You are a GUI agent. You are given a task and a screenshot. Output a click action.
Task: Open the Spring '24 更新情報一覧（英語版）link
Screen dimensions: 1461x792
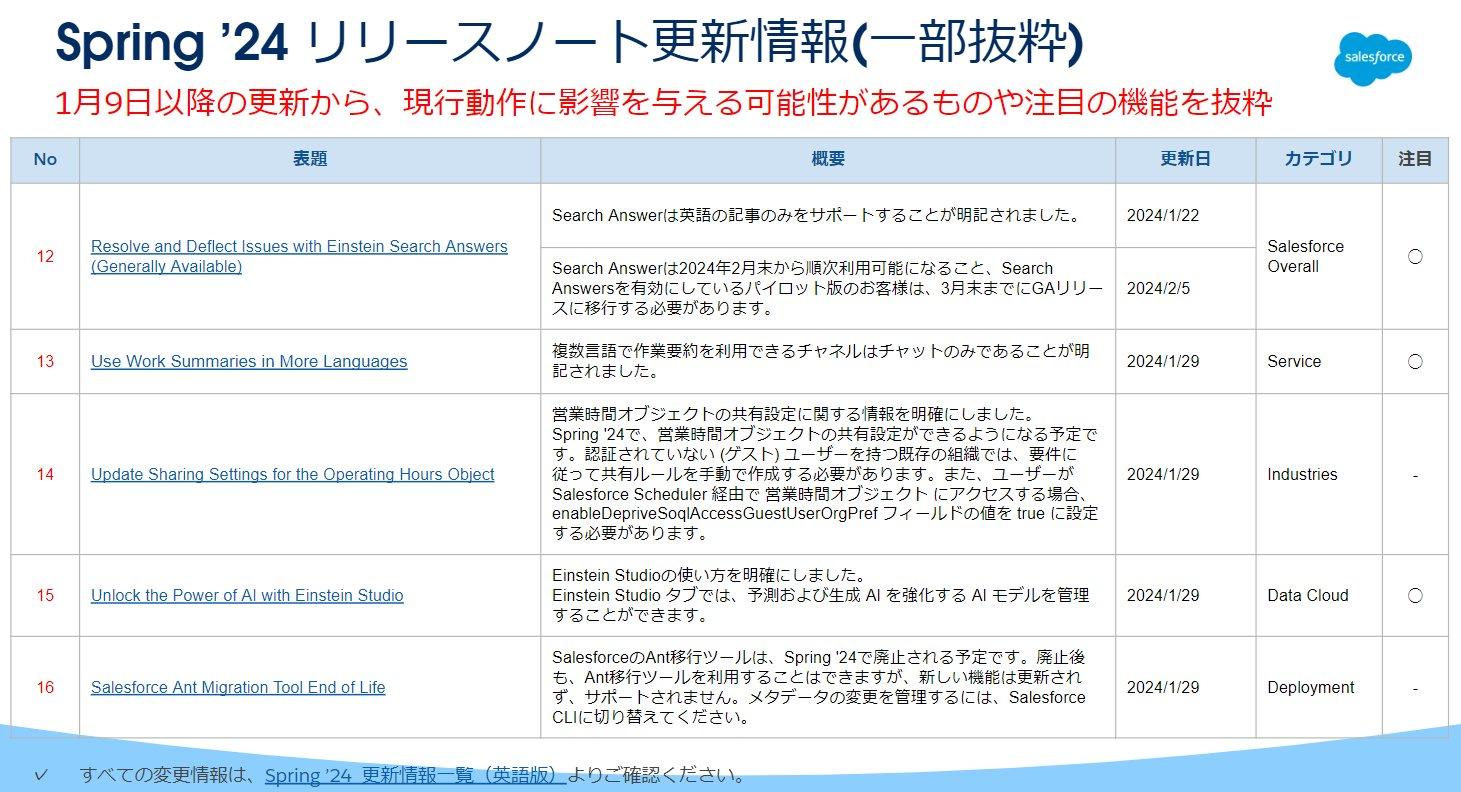(x=415, y=775)
